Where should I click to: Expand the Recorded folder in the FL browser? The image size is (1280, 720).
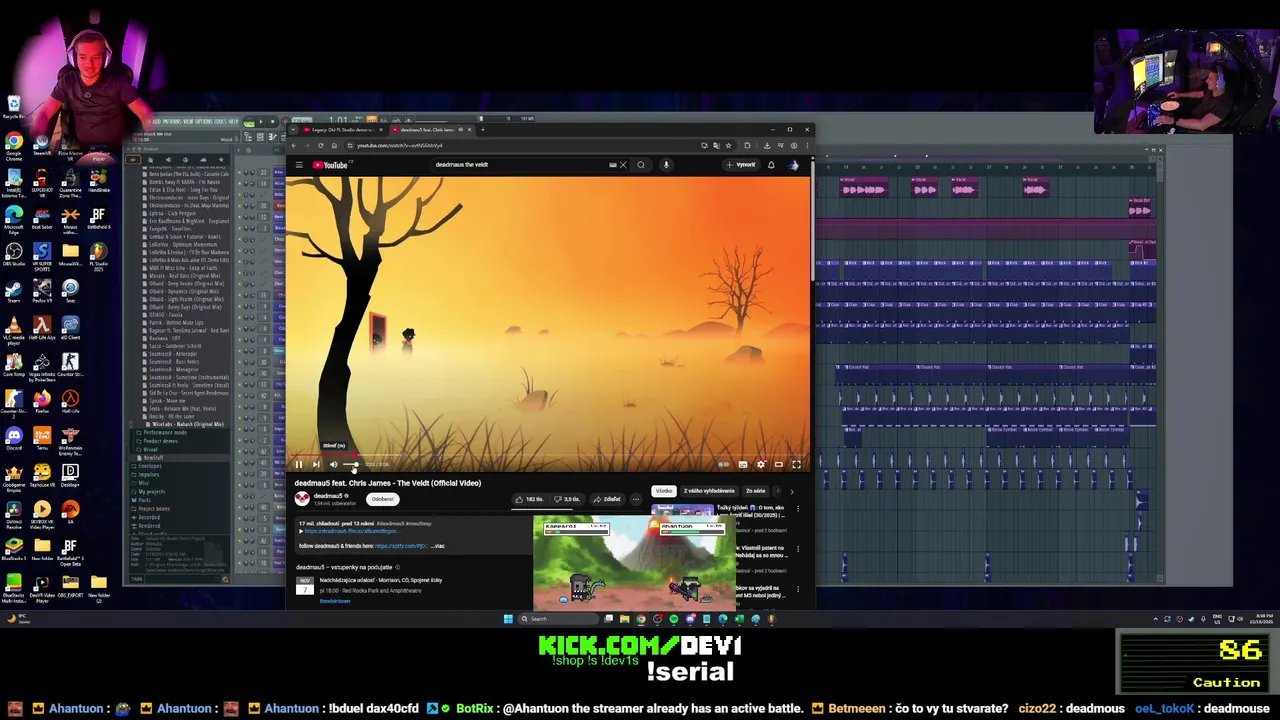pos(149,518)
